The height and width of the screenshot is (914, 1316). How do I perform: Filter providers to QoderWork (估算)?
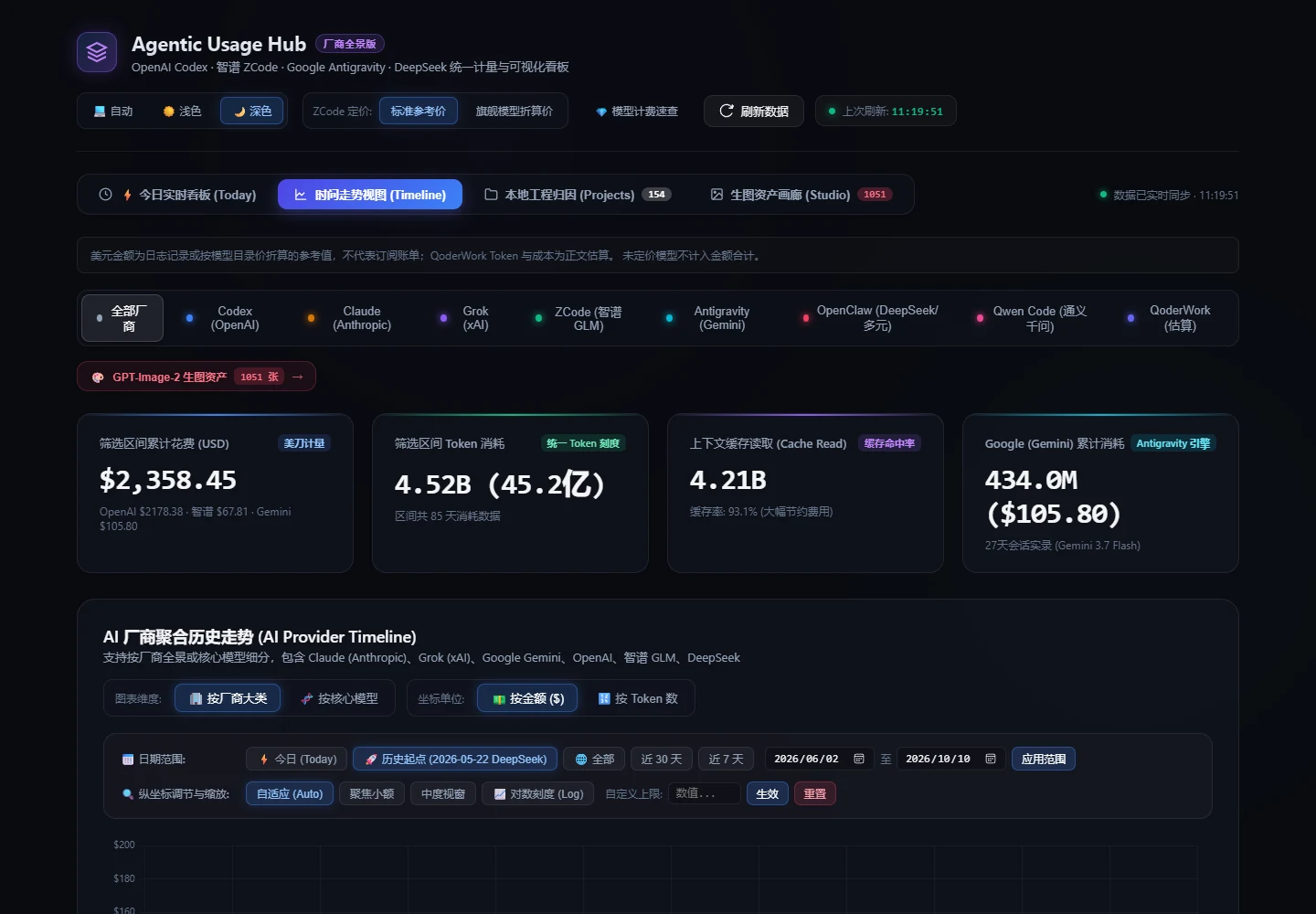pos(1171,318)
